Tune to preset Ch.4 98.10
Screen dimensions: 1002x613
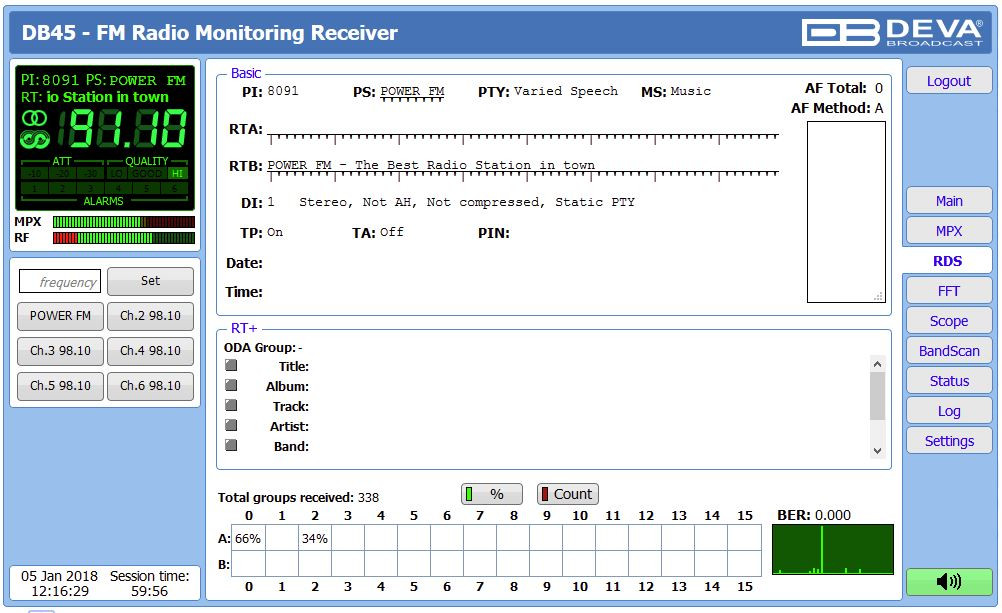pyautogui.click(x=150, y=351)
